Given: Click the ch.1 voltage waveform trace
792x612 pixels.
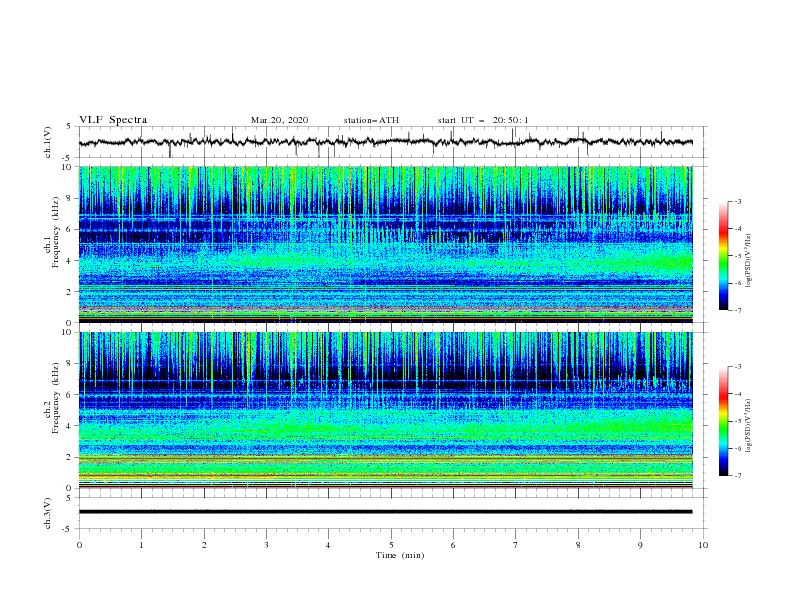Looking at the screenshot, I should pyautogui.click(x=385, y=142).
